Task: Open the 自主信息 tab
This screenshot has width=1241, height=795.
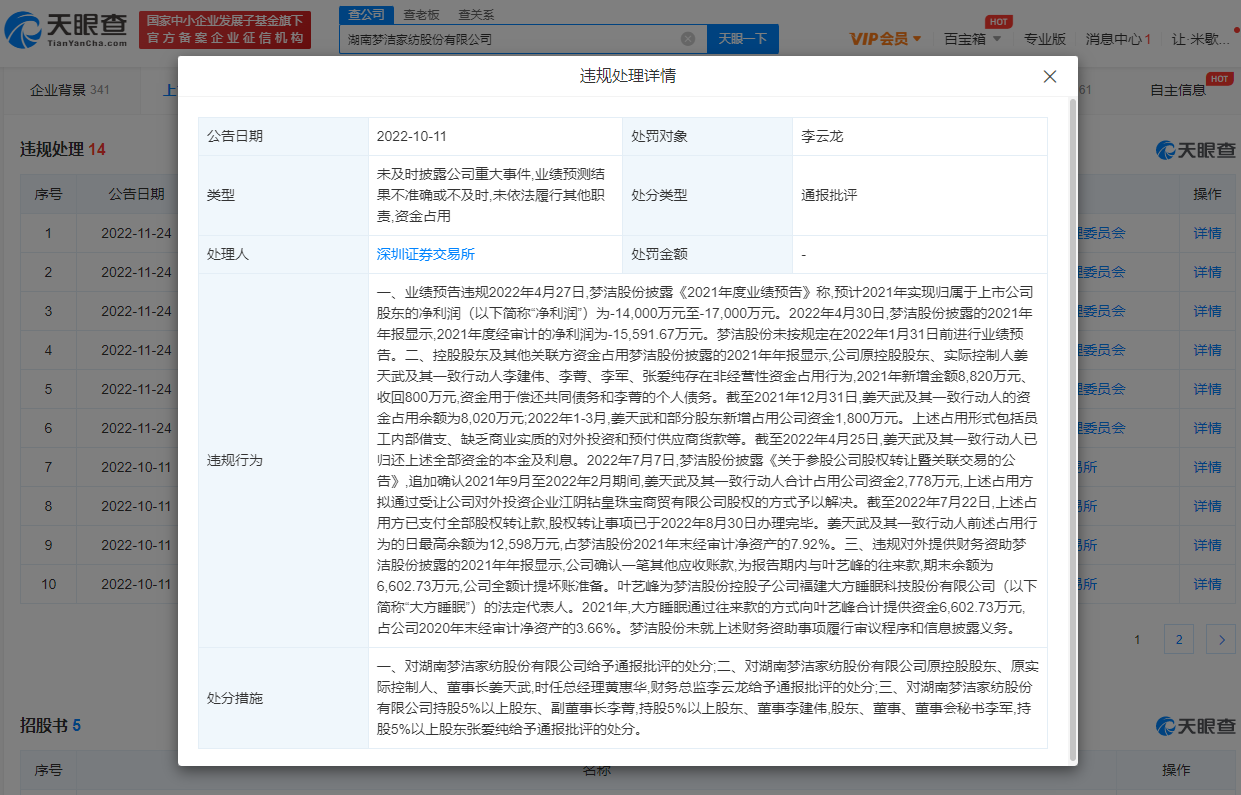Action: click(1178, 90)
